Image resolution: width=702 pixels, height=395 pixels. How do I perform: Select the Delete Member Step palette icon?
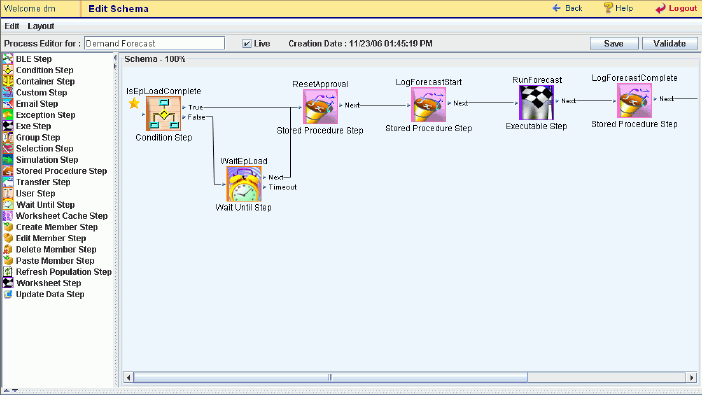click(x=8, y=249)
